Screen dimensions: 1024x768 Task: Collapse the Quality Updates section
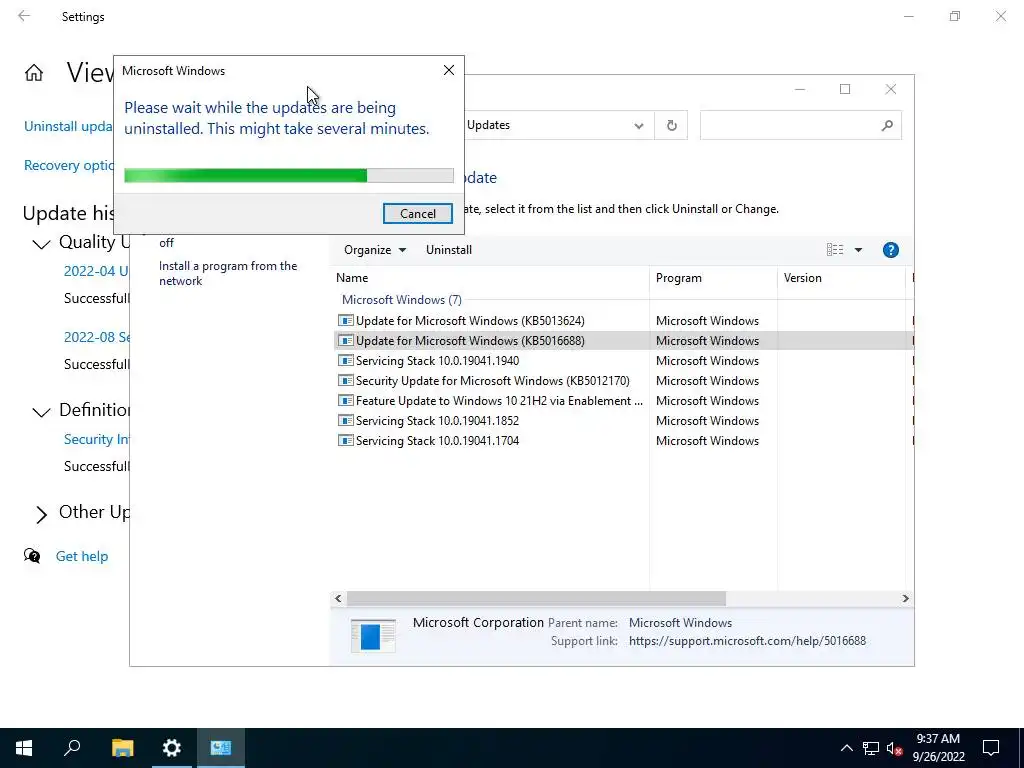[41, 244]
